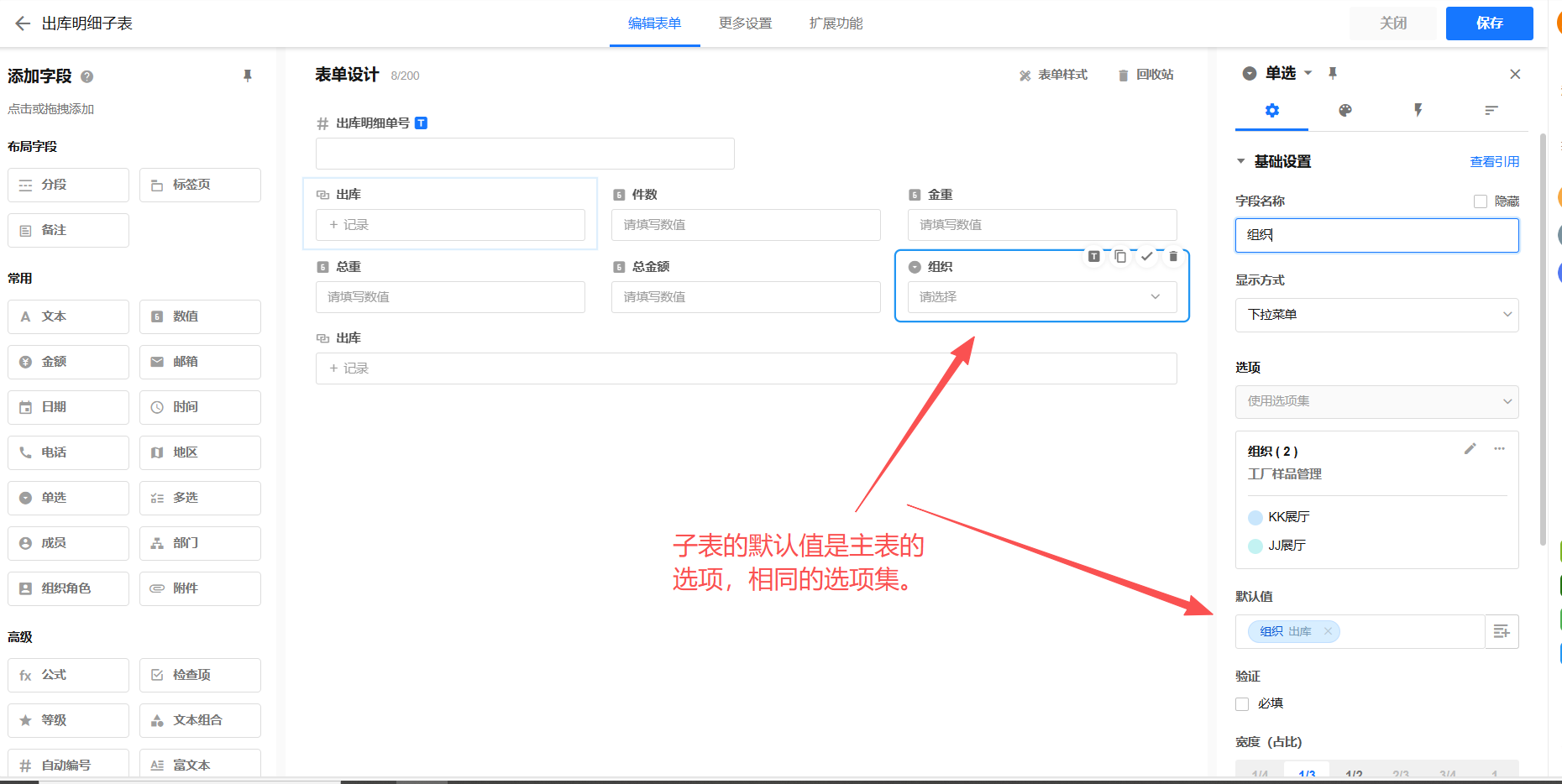Open the style palette tab in field settings
This screenshot has height=784, width=1562.
[1344, 111]
